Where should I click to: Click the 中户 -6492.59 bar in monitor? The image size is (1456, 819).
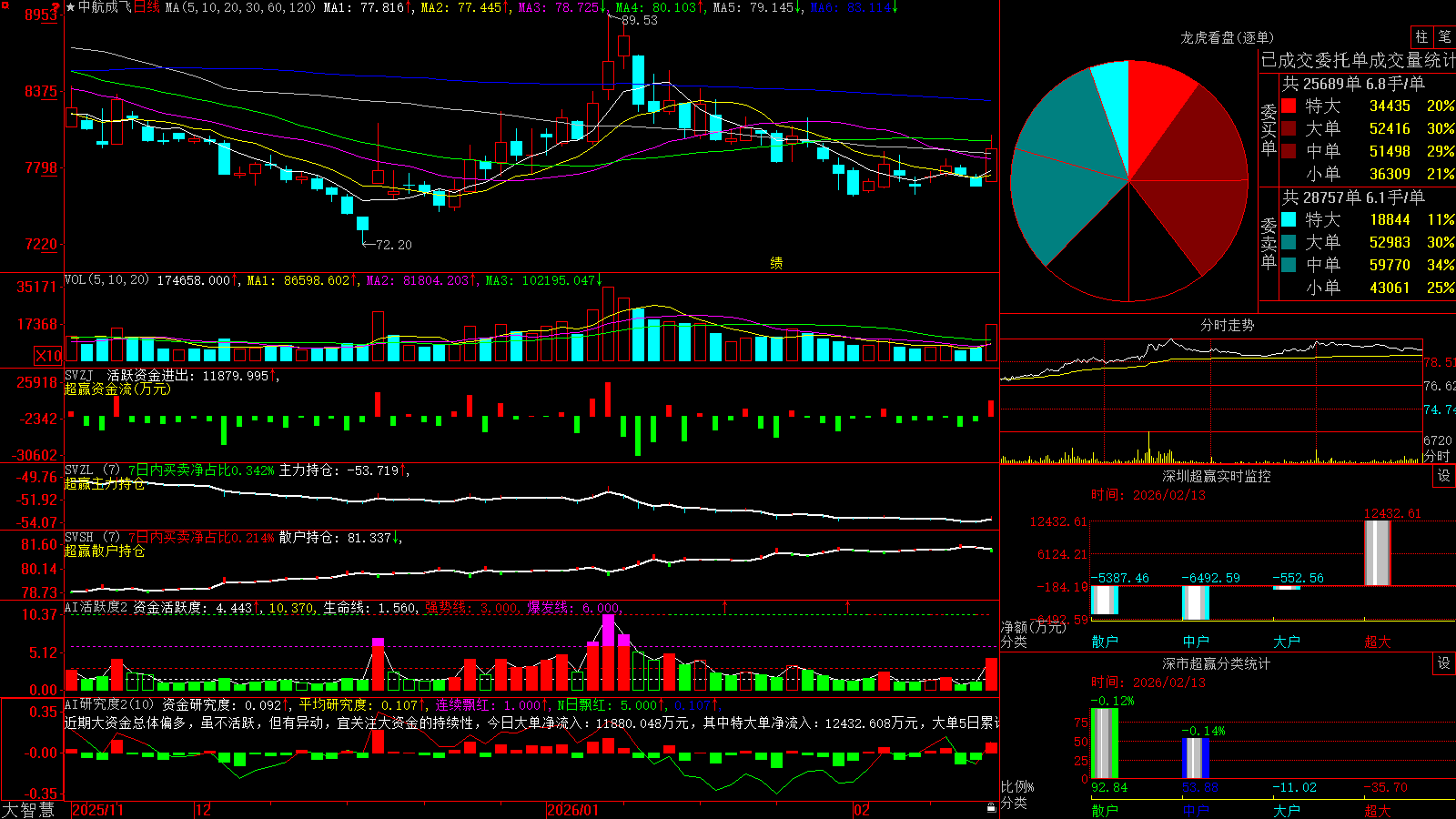1196,602
